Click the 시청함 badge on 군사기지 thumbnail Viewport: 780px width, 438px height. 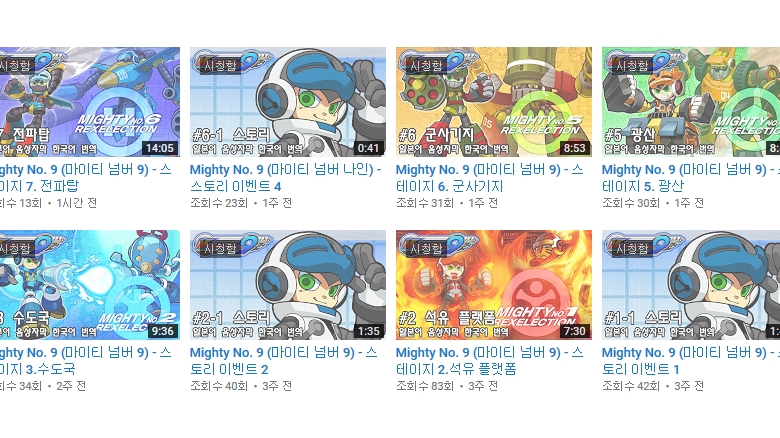pos(426,66)
